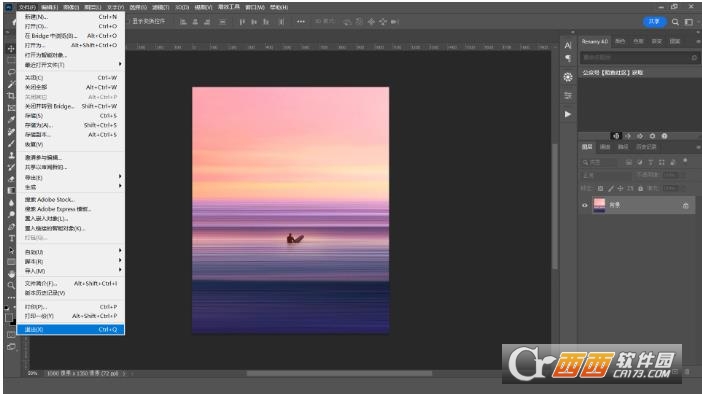Open the Character panel AI icon
The image size is (702, 394).
(568, 46)
